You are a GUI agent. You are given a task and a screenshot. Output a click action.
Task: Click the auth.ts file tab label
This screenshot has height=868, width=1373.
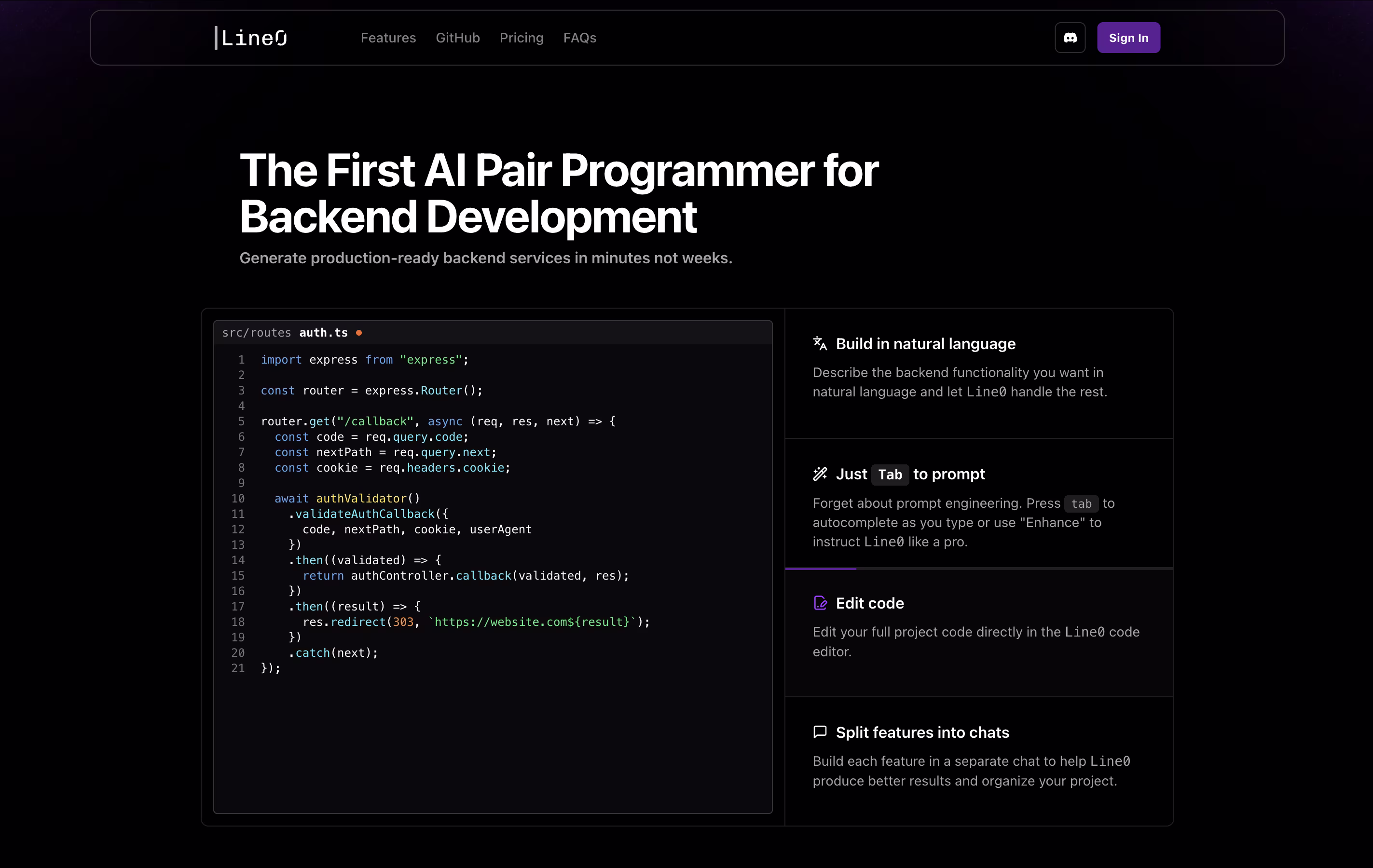(x=323, y=333)
